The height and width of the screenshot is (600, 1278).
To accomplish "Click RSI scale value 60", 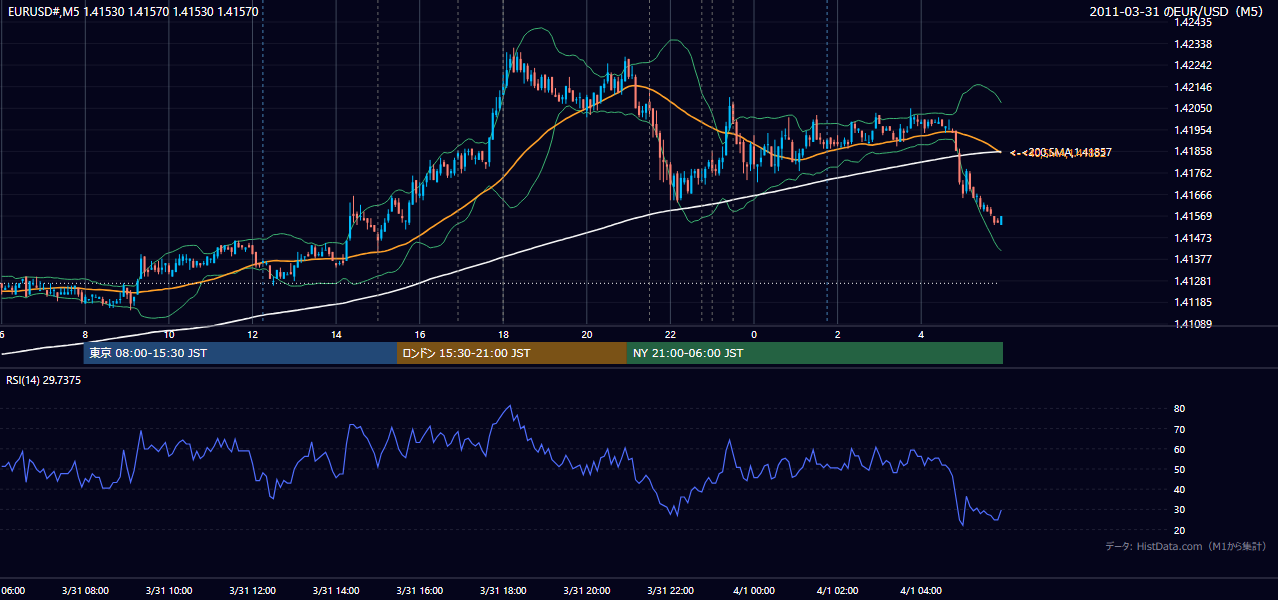I will point(1180,449).
